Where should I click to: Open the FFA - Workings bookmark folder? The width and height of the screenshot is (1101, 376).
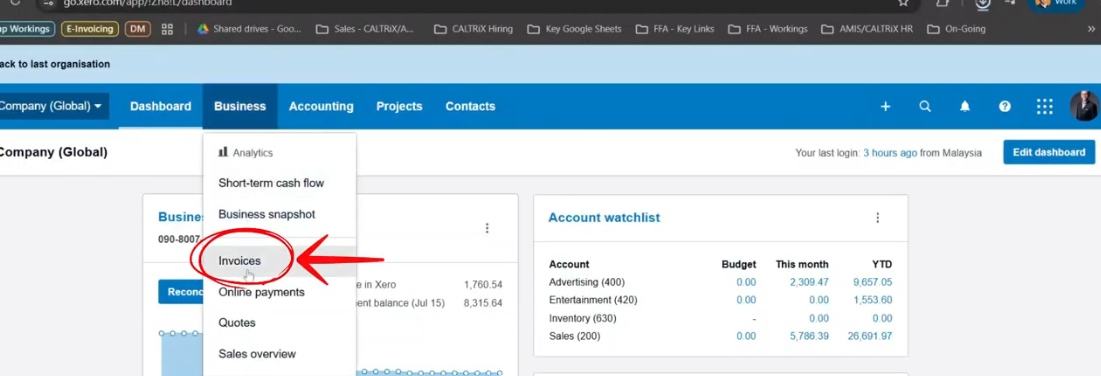click(x=768, y=29)
